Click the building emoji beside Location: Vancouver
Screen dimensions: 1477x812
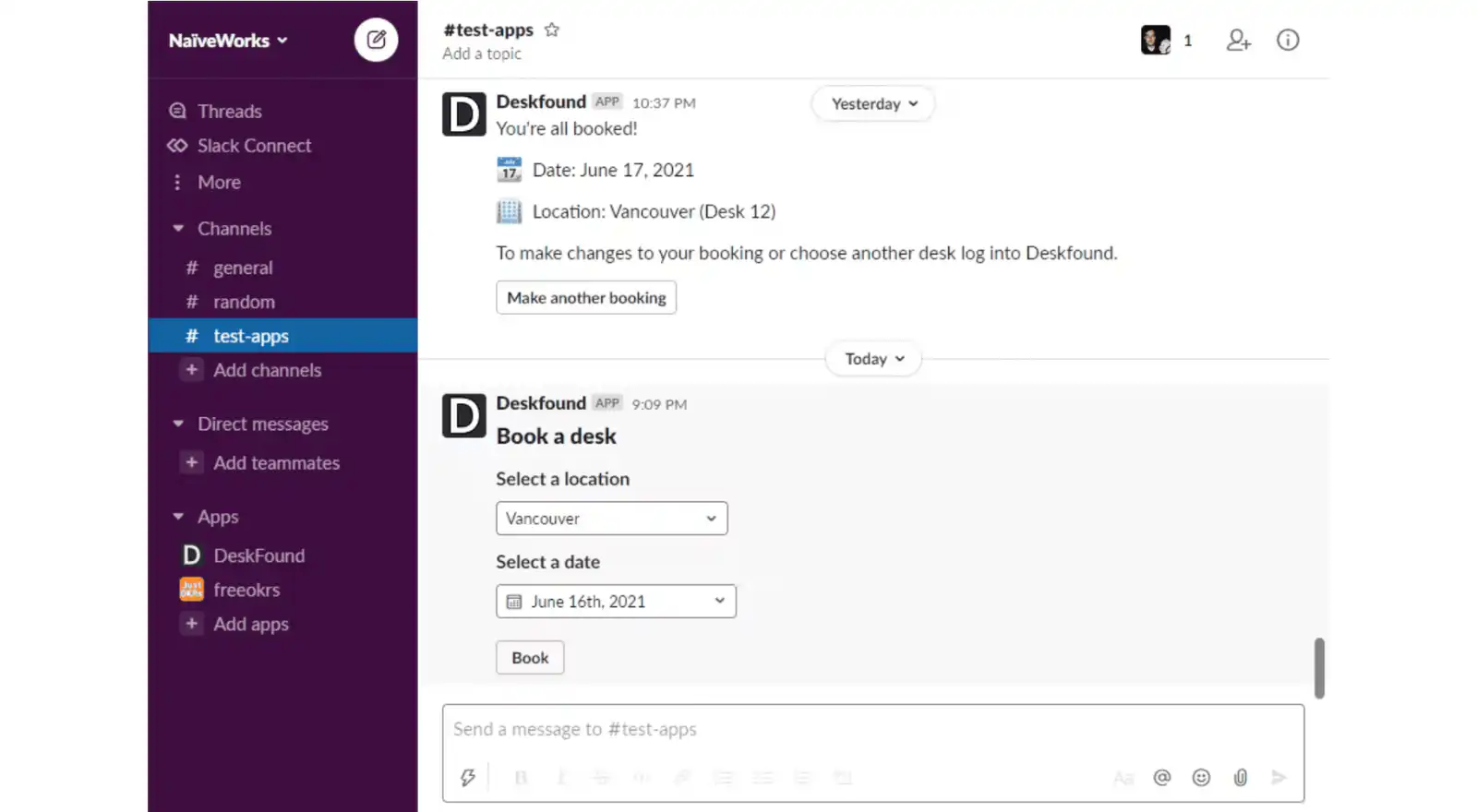click(x=510, y=211)
